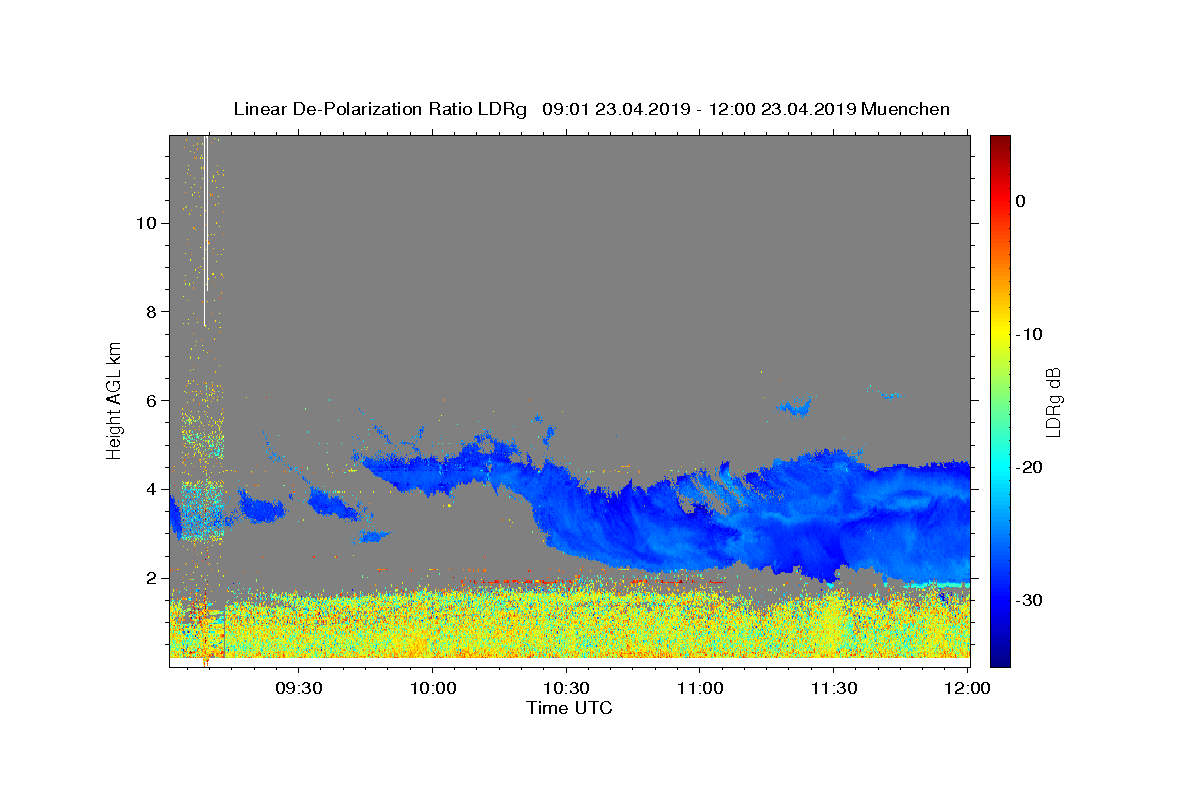Click the small isolated cloud near 6 km
Screen dimensions: 1200x800
click(797, 407)
